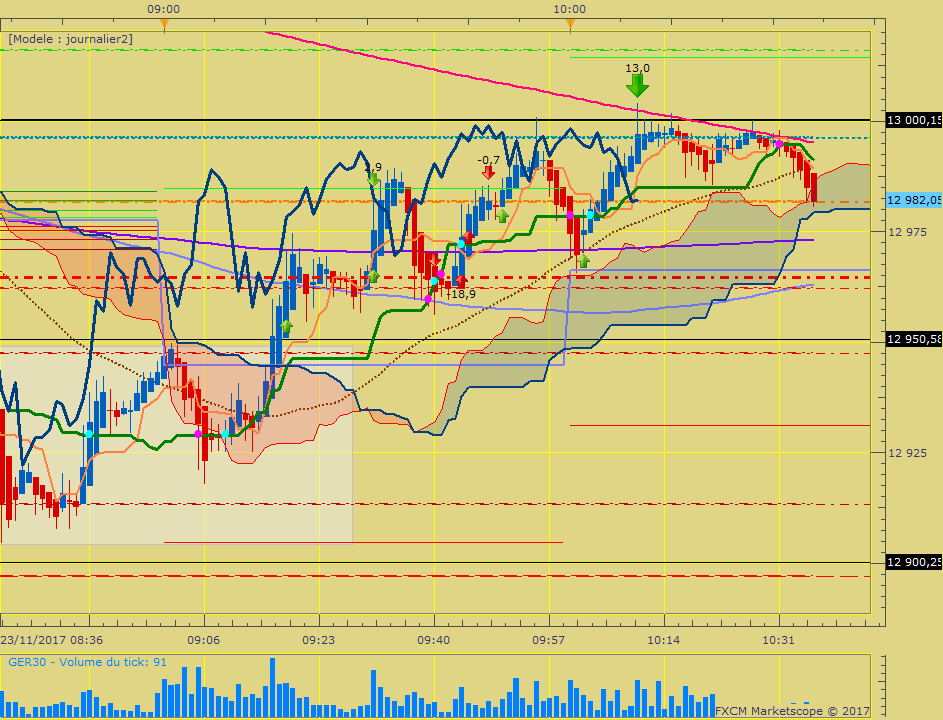Screen dimensions: 943x720
Task: Click the 09:57 time axis label
Action: [548, 640]
